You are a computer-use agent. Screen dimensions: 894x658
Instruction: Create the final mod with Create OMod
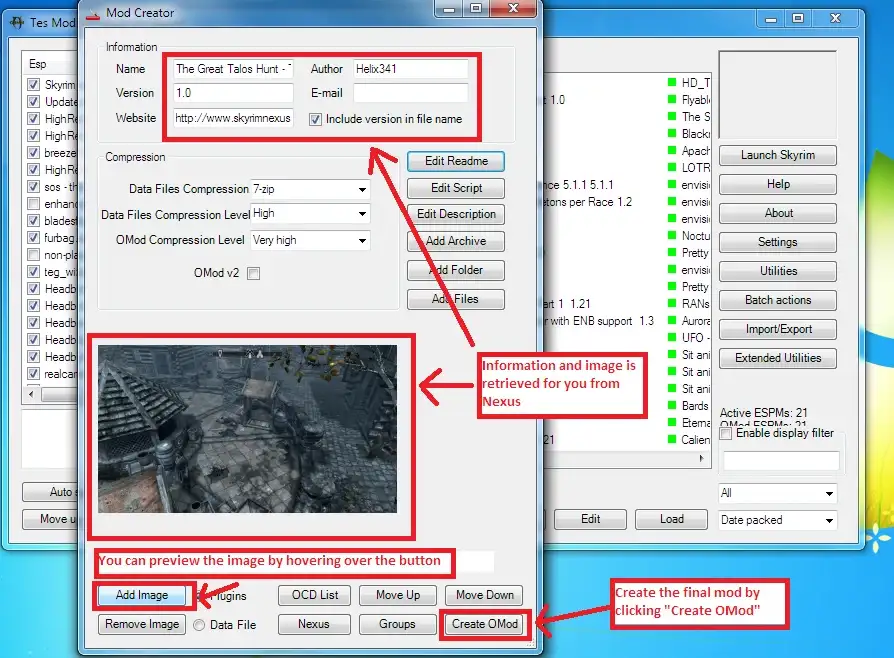point(484,624)
